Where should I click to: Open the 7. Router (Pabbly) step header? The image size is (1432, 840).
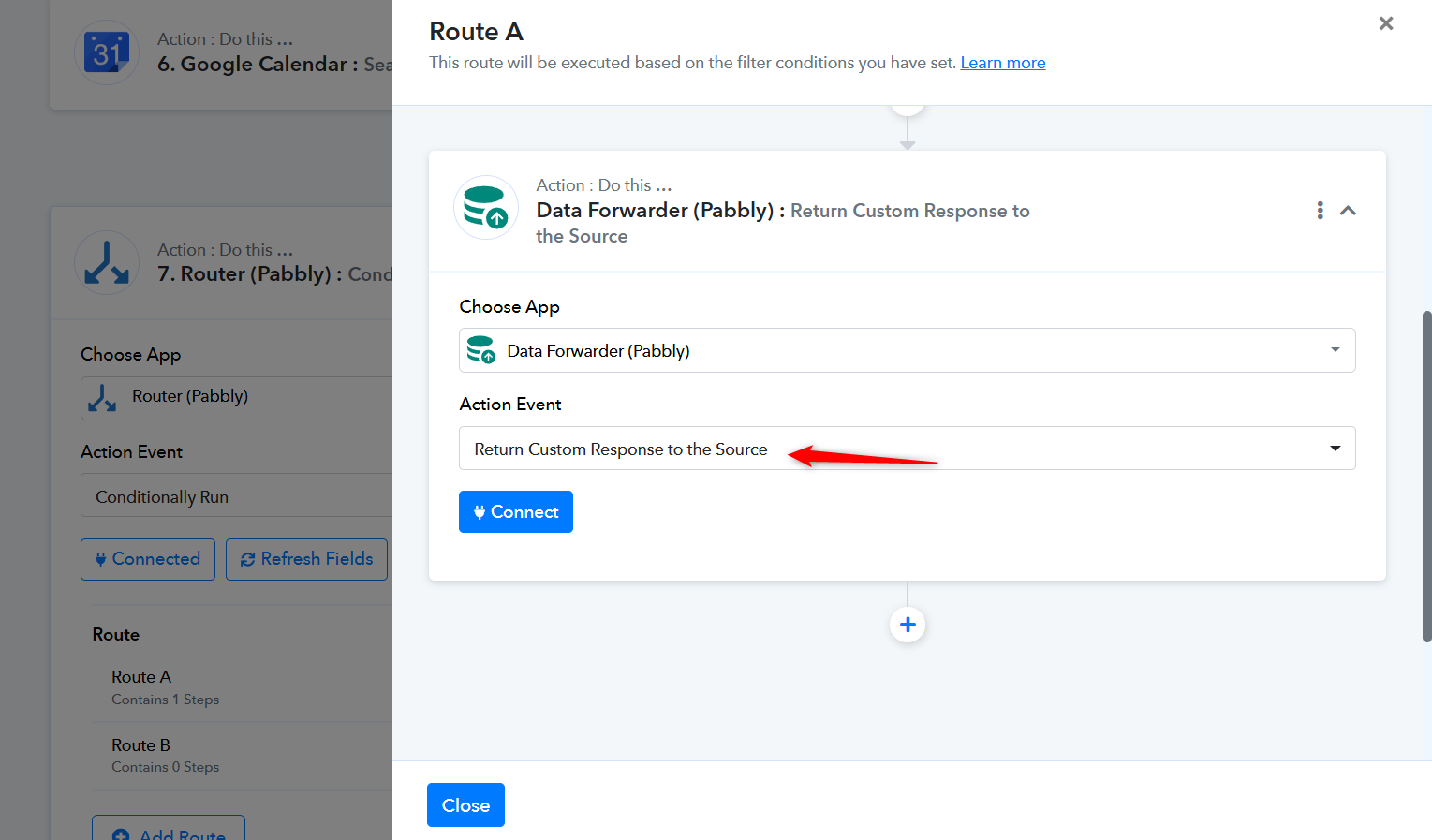pos(221,263)
